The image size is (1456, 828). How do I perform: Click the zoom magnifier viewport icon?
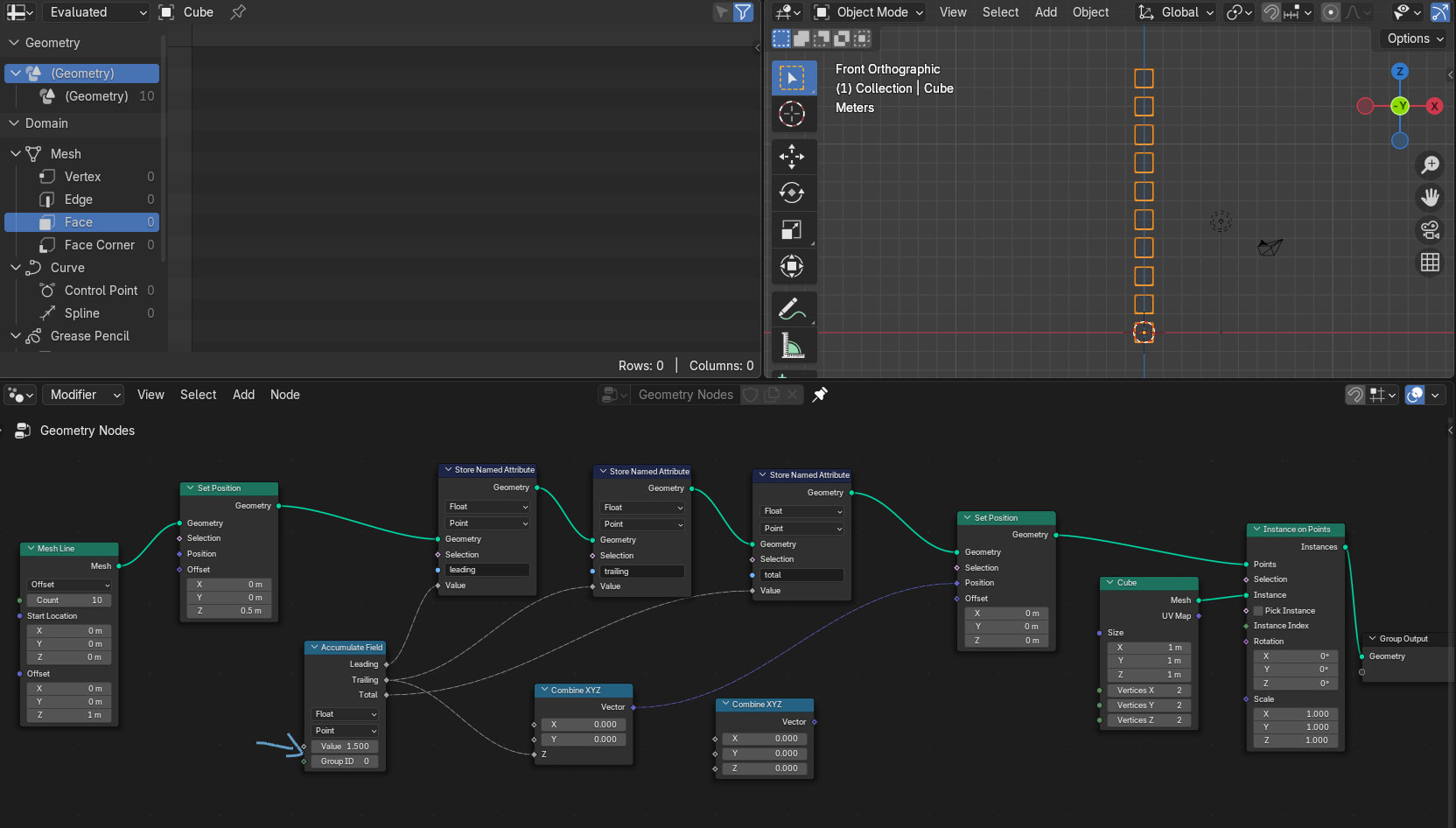1430,165
